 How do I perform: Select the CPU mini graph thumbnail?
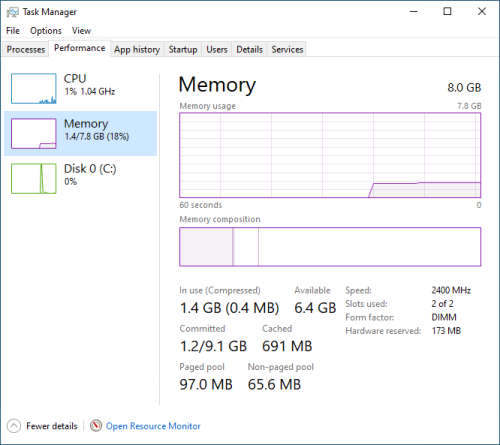pos(34,88)
